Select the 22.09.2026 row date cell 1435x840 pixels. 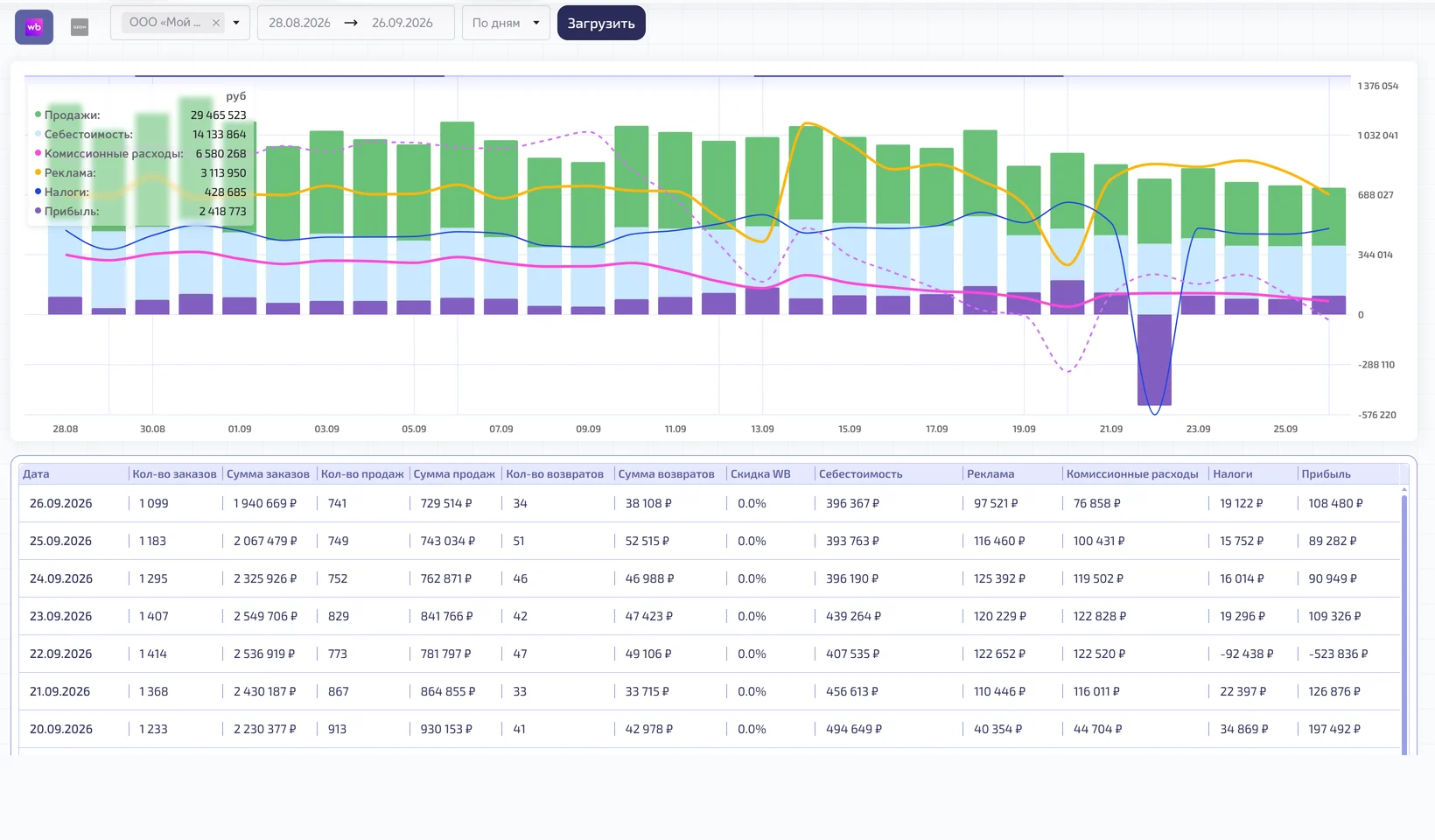60,654
